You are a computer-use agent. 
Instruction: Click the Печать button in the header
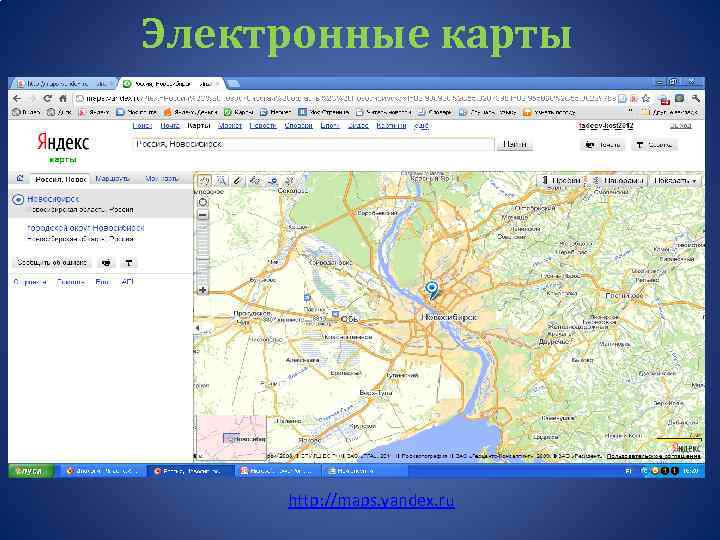point(602,145)
